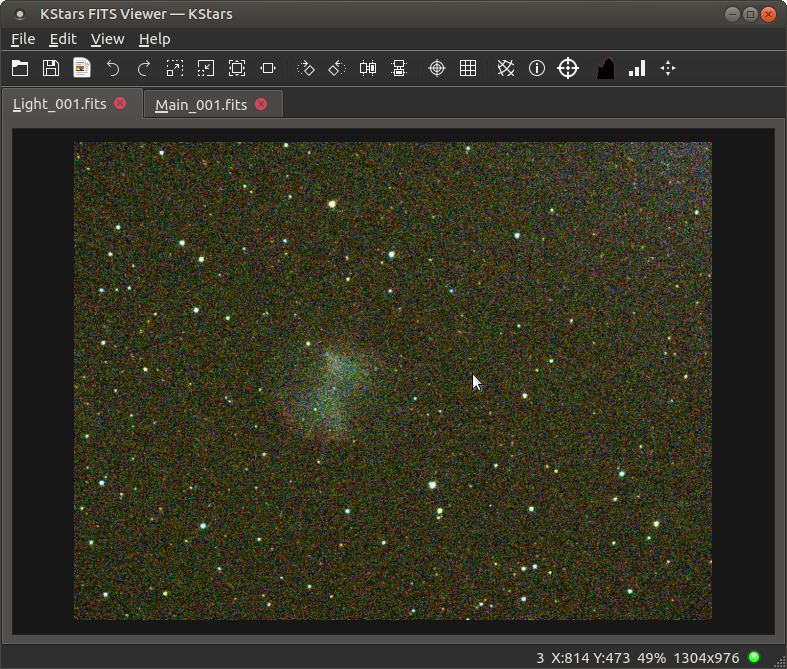Redo the last undone operation
This screenshot has width=787, height=669.
click(x=144, y=68)
